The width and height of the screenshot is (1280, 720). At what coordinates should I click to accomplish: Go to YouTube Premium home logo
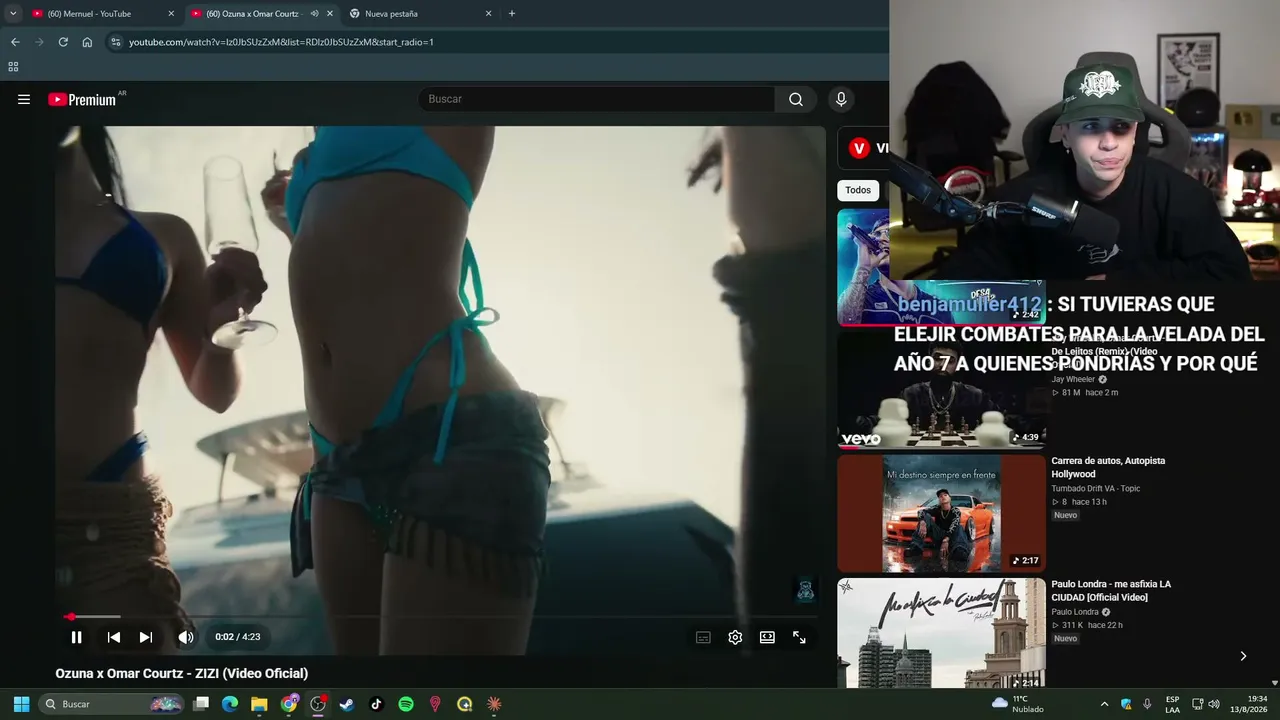point(82,99)
